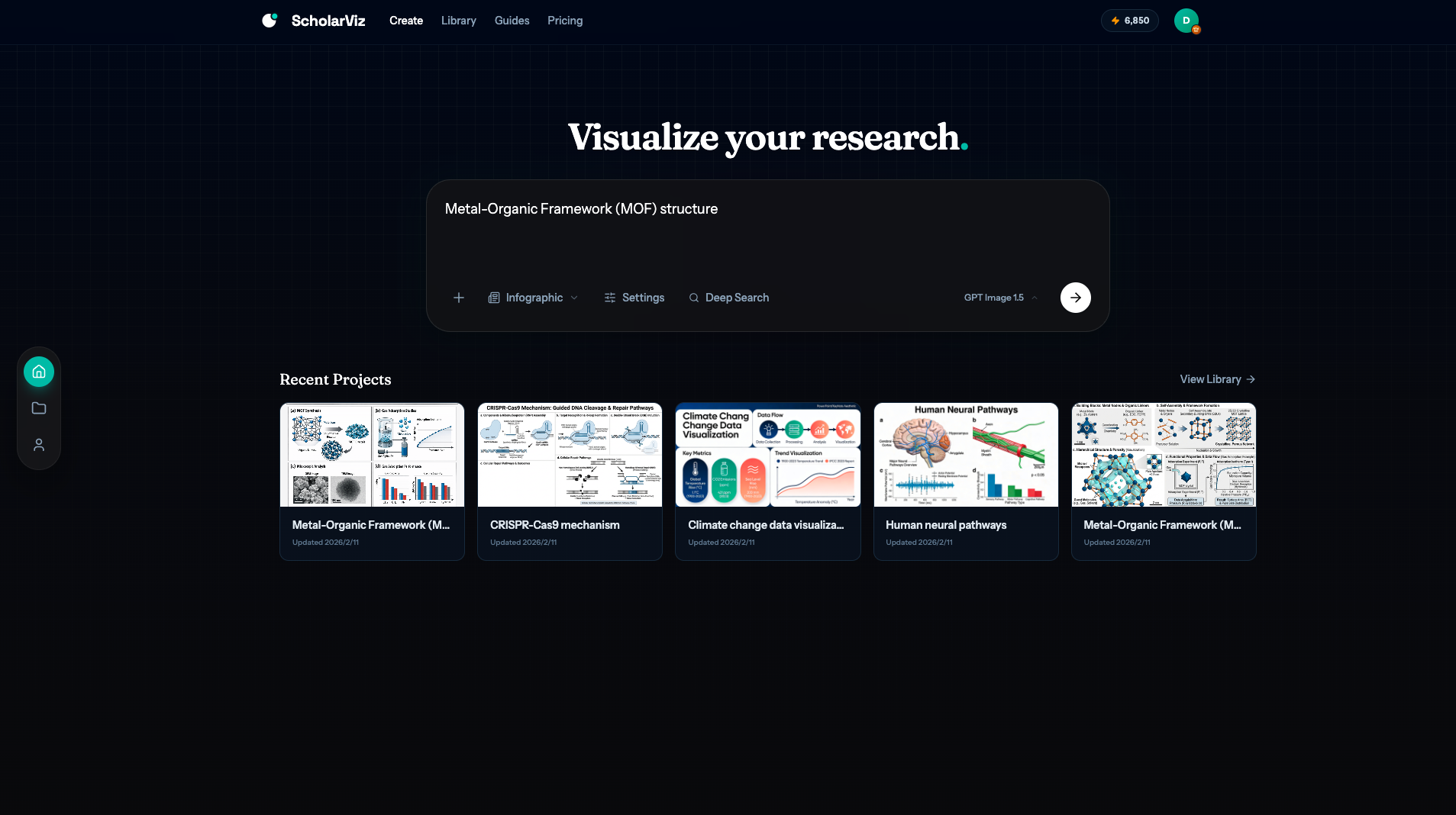Click the ScholarViz logo
Image resolution: width=1456 pixels, height=815 pixels.
(x=313, y=21)
